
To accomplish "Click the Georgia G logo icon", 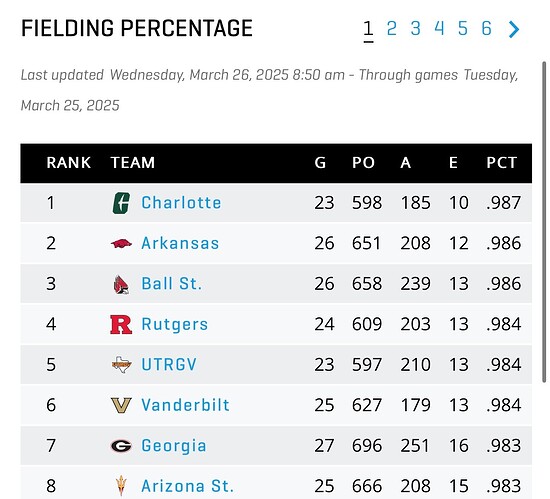I will (x=121, y=446).
